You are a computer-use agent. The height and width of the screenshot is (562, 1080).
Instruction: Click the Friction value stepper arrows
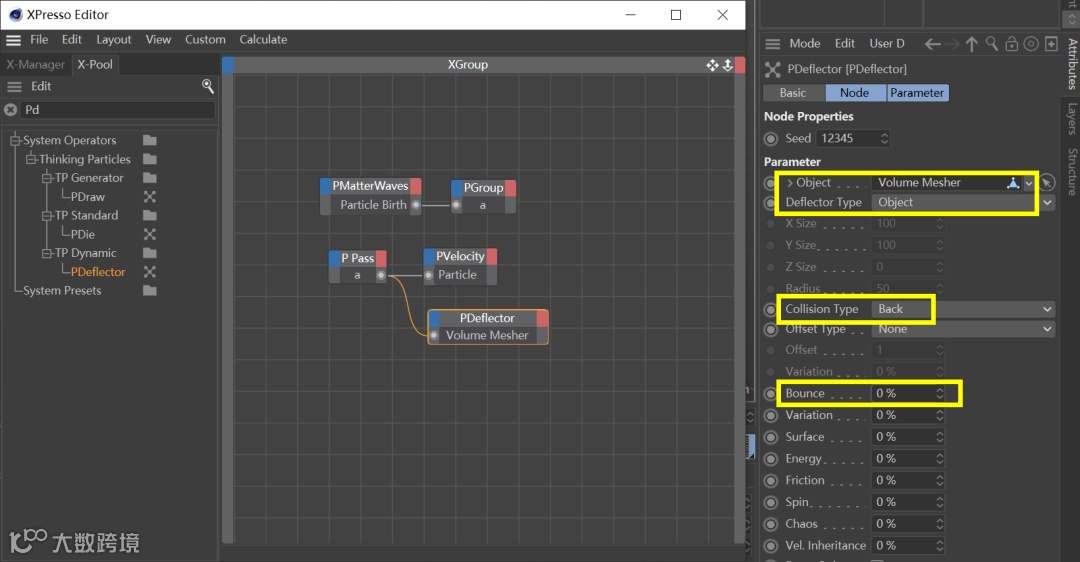point(939,480)
